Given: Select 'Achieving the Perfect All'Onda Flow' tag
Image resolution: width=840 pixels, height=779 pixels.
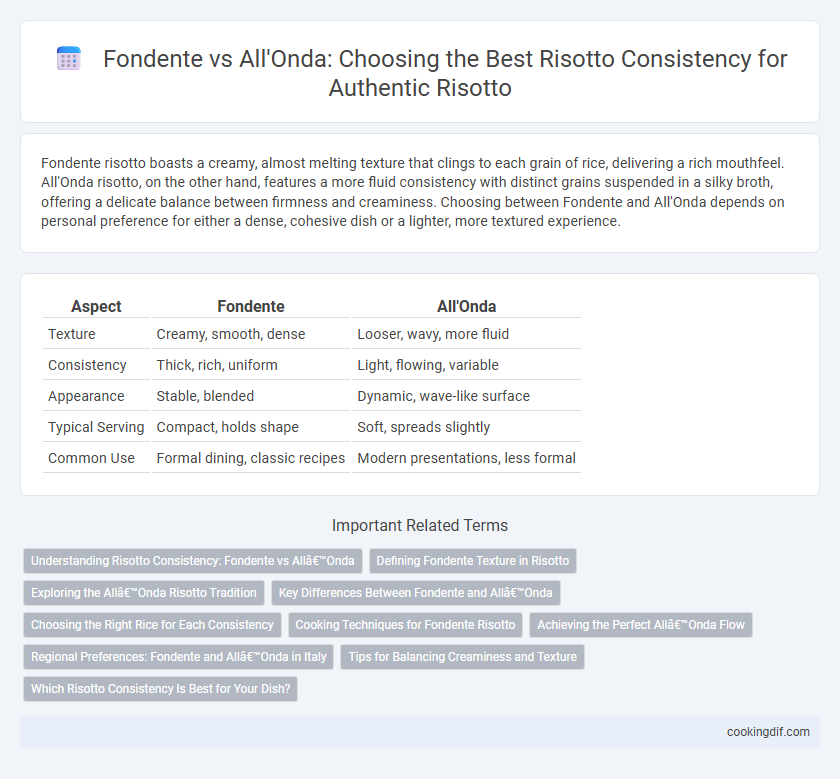Looking at the screenshot, I should [x=641, y=625].
